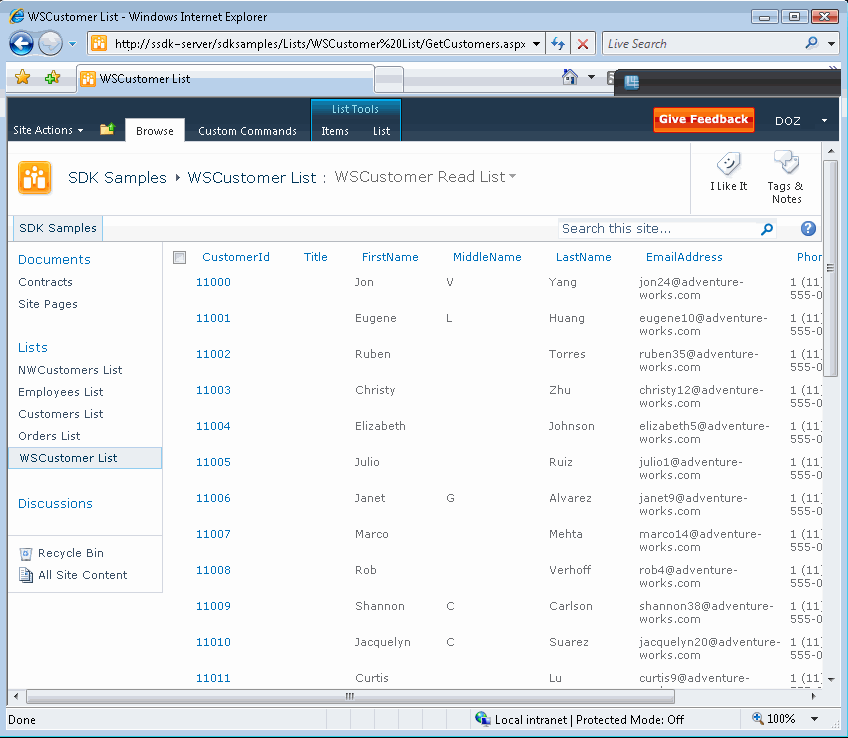Click the Give Feedback button
848x738 pixels.
coord(703,119)
